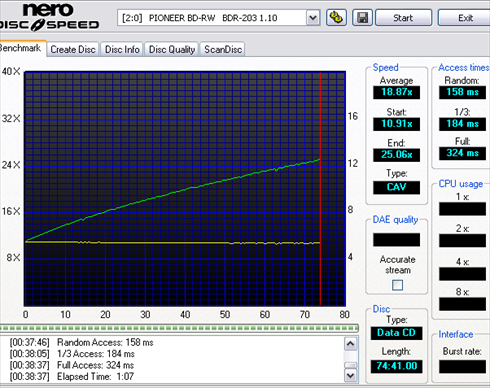
Task: Click the Elapsed Time log entry
Action: pyautogui.click(x=72, y=377)
